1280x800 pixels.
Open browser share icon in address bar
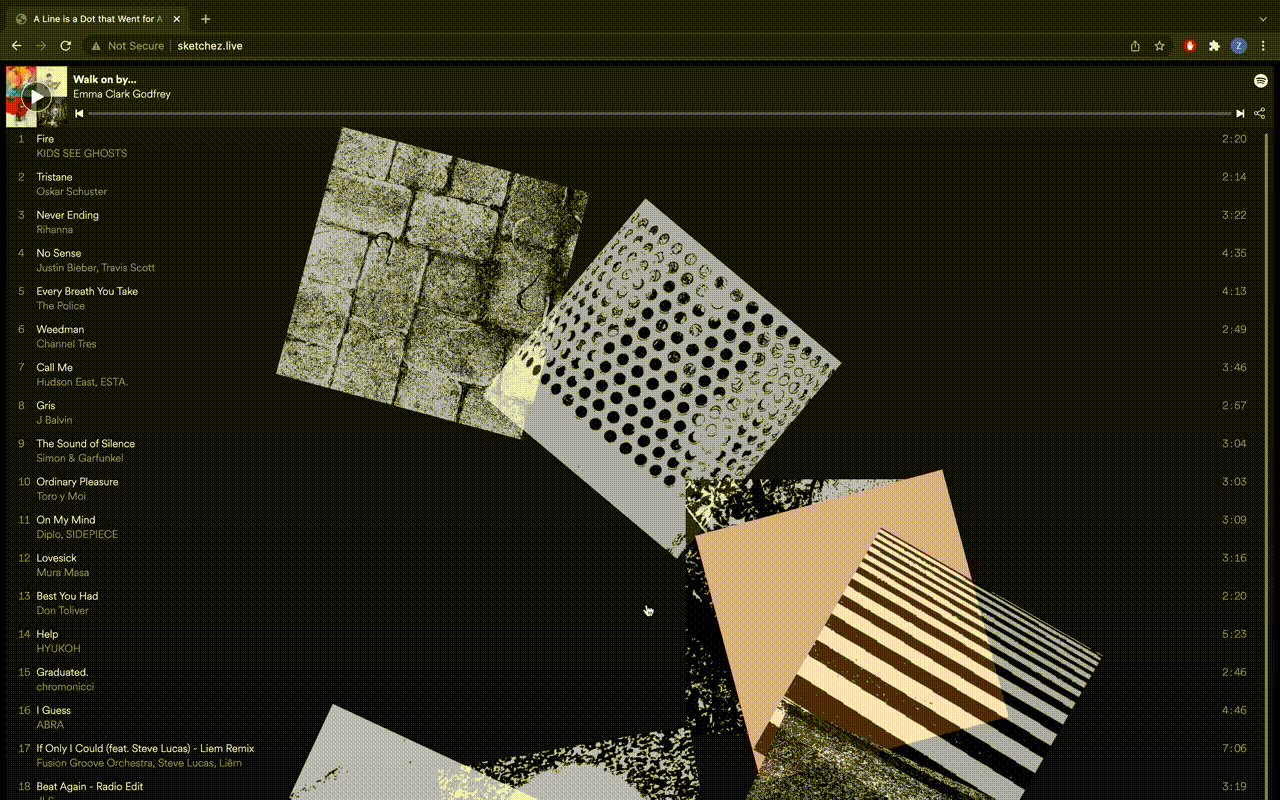[x=1135, y=46]
